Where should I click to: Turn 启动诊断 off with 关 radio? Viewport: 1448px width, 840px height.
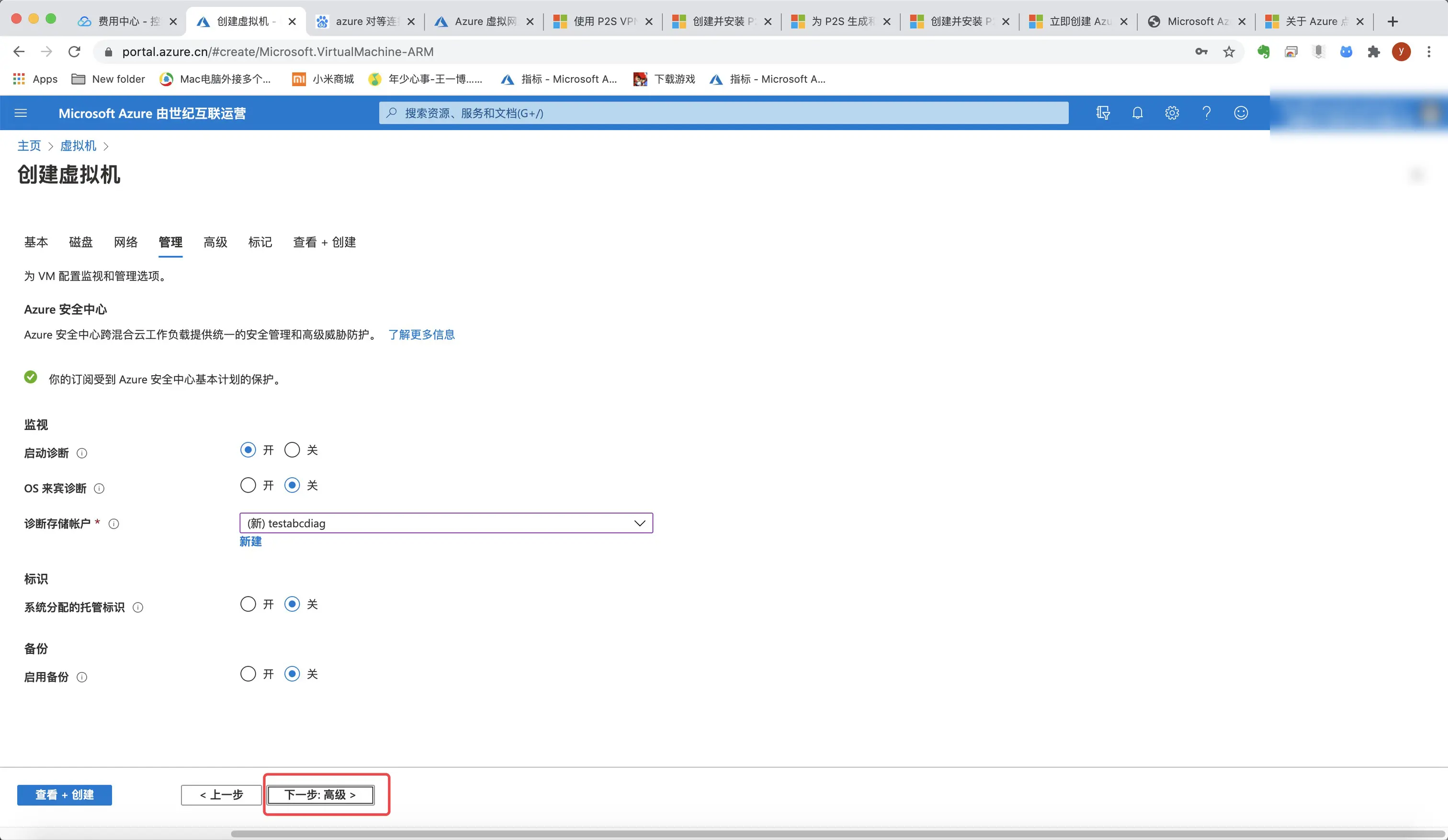point(292,450)
